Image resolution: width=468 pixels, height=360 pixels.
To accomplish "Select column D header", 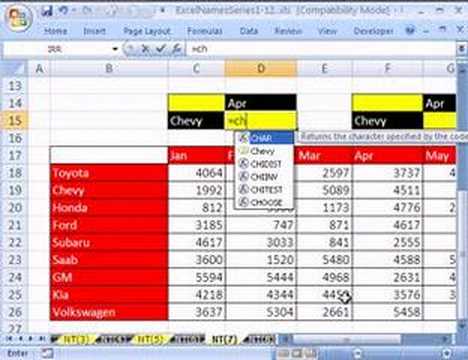I will [x=261, y=69].
